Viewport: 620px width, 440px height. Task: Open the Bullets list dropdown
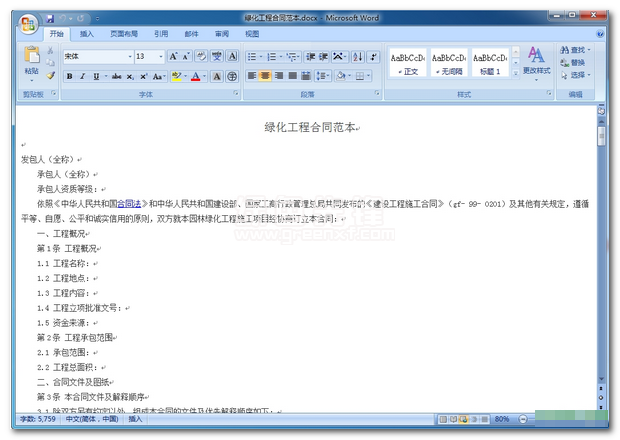(261, 57)
